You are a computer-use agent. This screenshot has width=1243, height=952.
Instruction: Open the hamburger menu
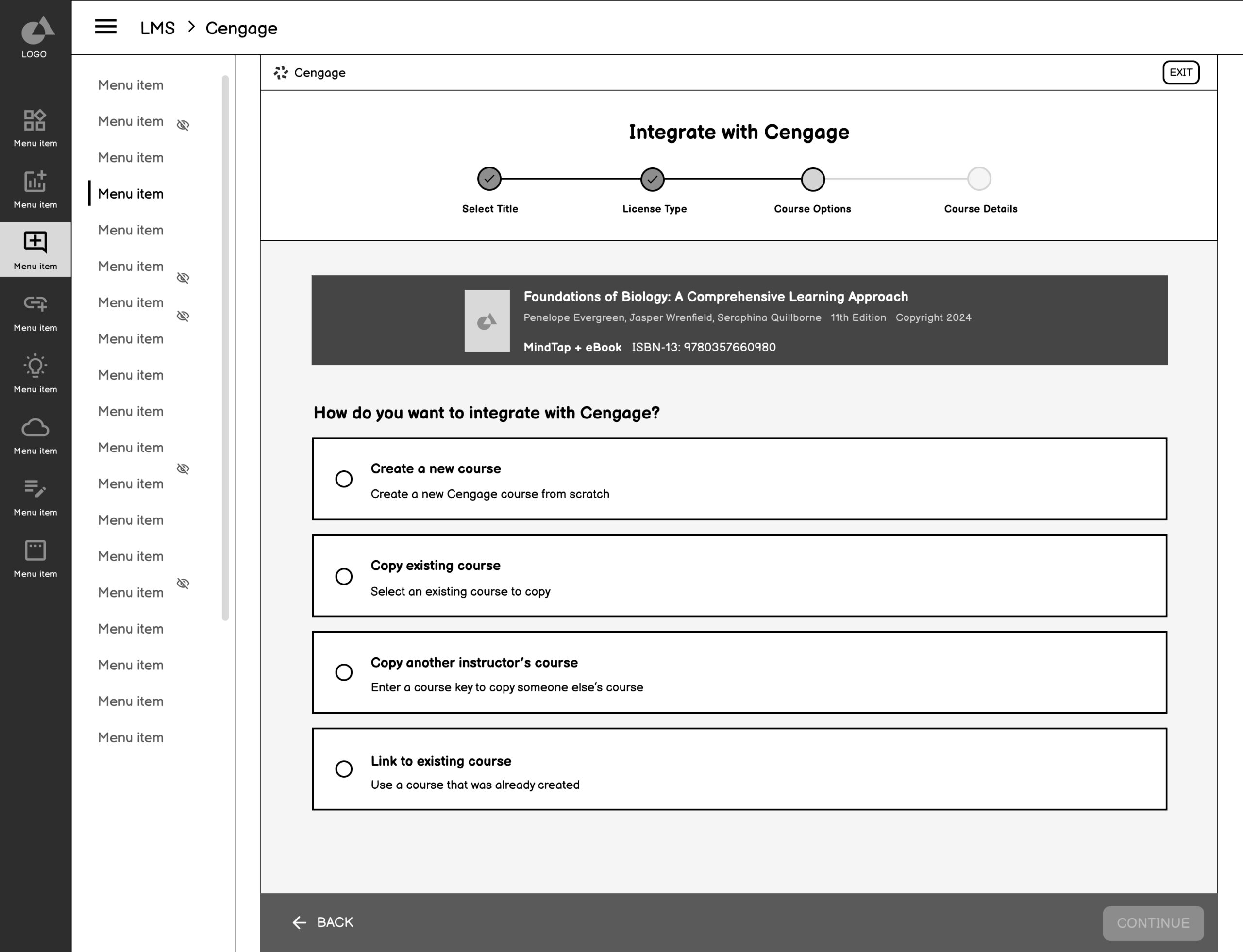[105, 27]
